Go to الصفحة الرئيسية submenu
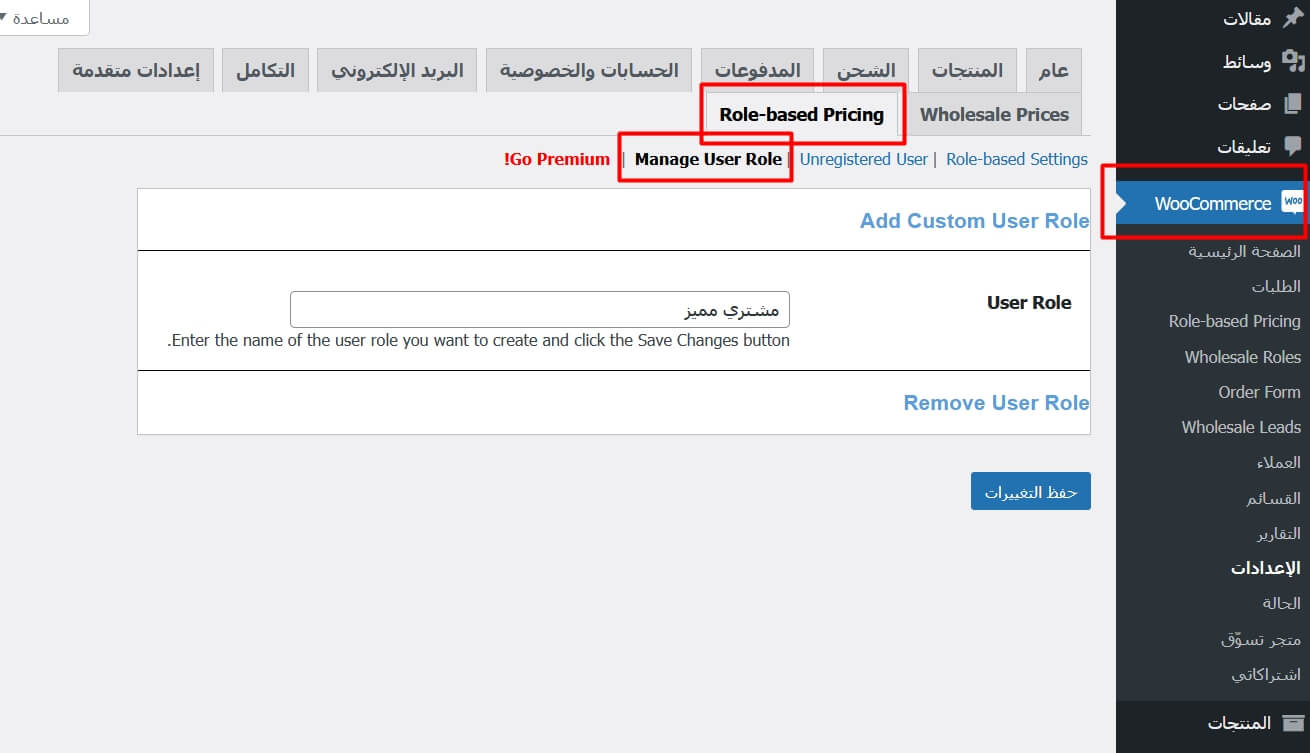The height and width of the screenshot is (753, 1310). 1244,251
